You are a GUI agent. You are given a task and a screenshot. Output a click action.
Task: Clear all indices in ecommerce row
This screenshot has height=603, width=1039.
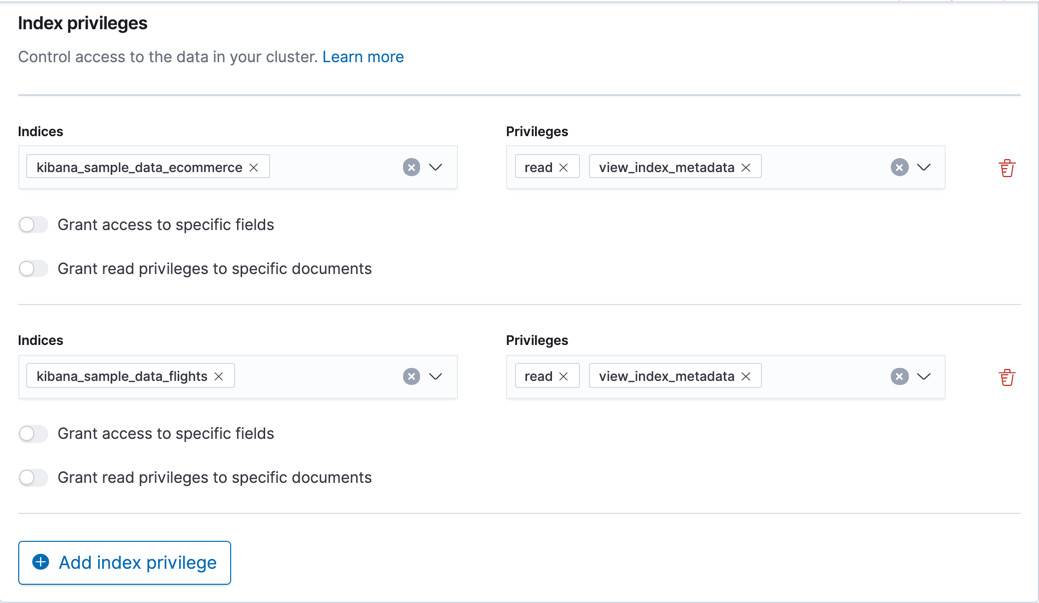411,167
